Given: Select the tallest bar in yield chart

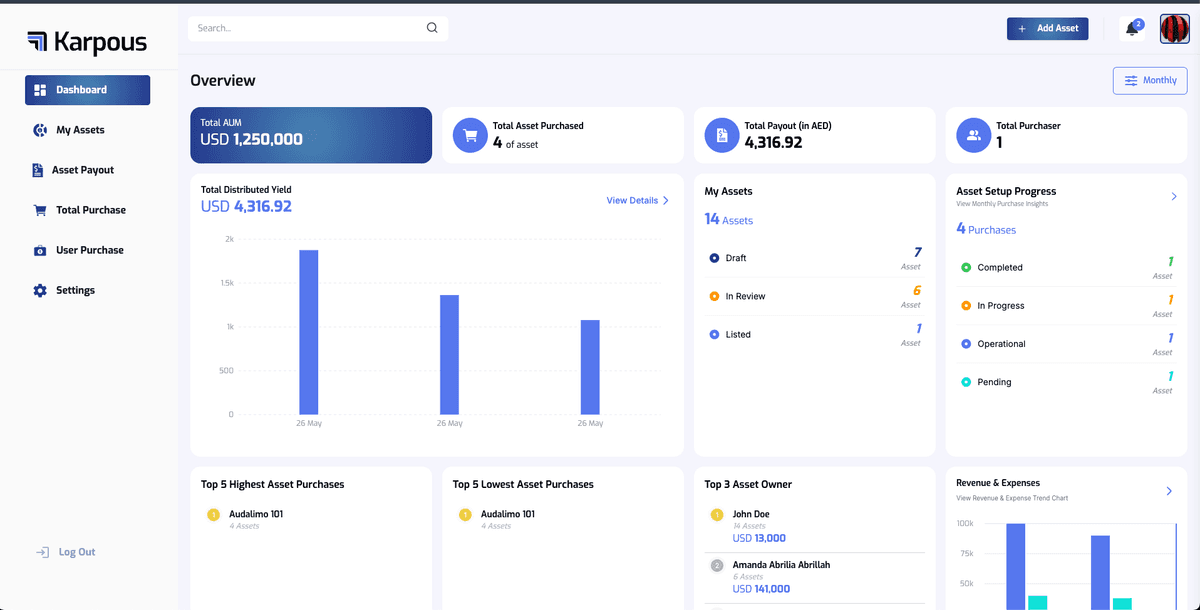Looking at the screenshot, I should (x=309, y=331).
